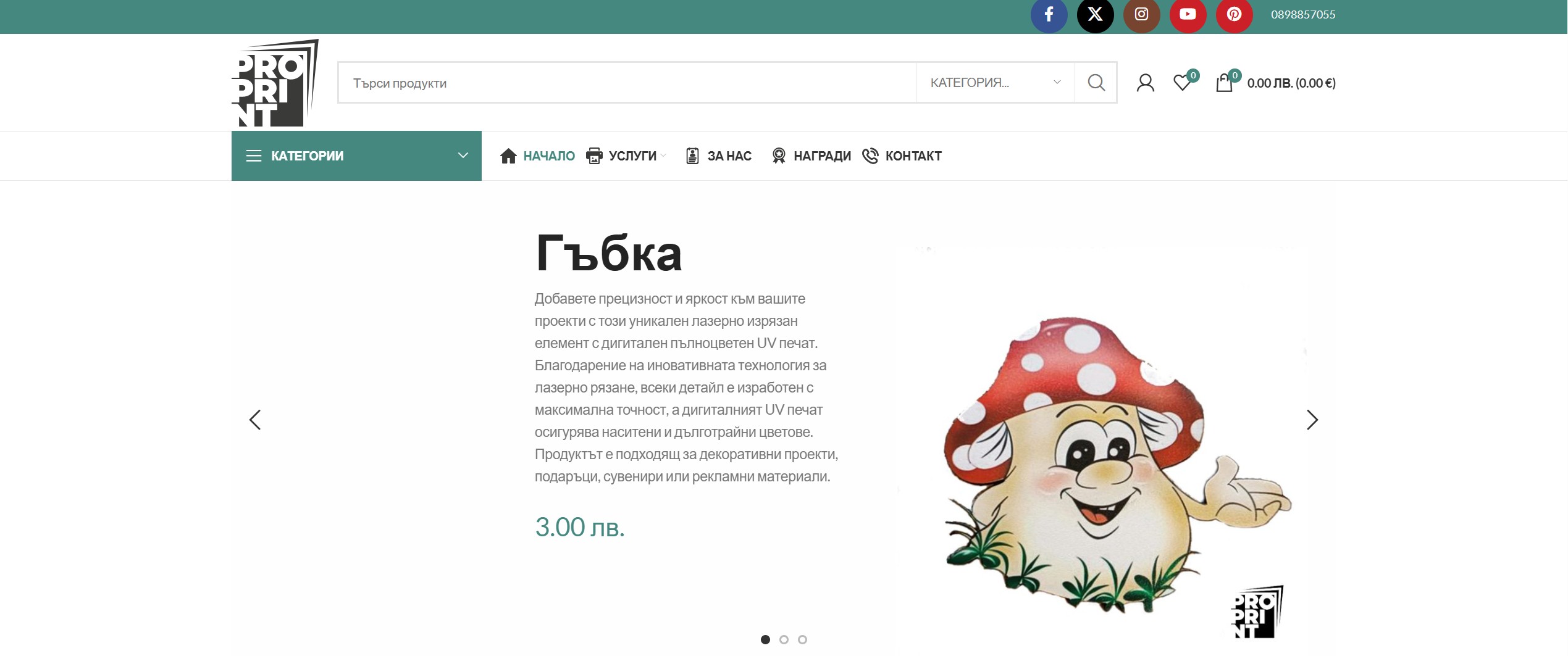
Task: Open the УСЛУГИ menu item
Action: (632, 156)
